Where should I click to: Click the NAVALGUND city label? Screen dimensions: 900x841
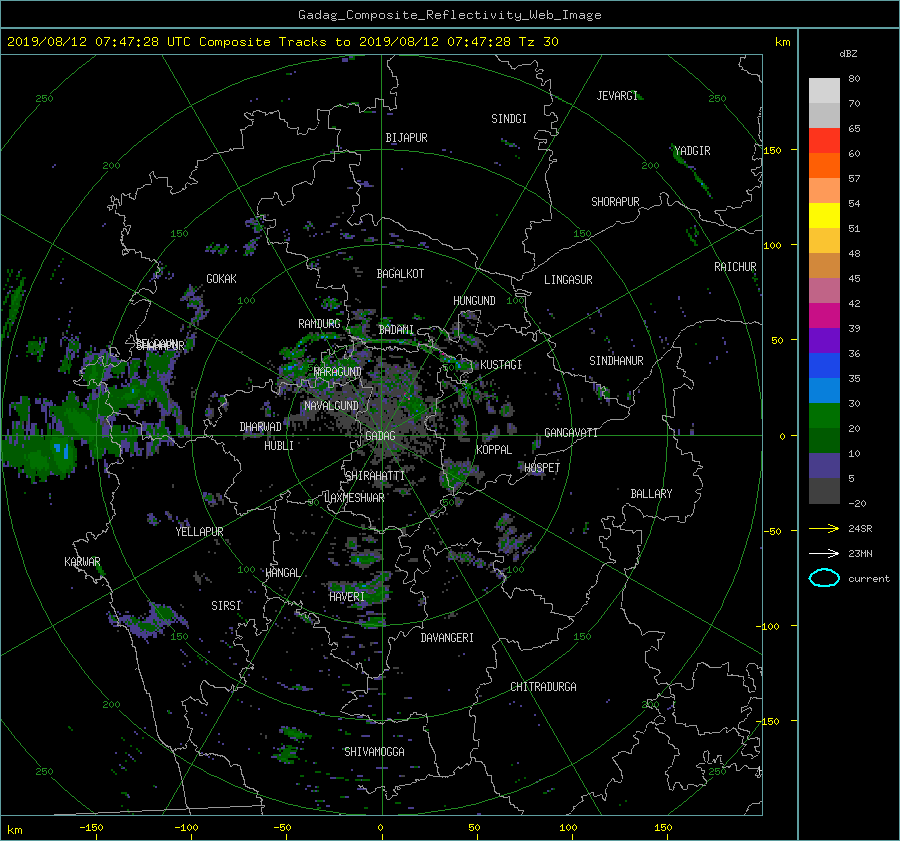[331, 406]
